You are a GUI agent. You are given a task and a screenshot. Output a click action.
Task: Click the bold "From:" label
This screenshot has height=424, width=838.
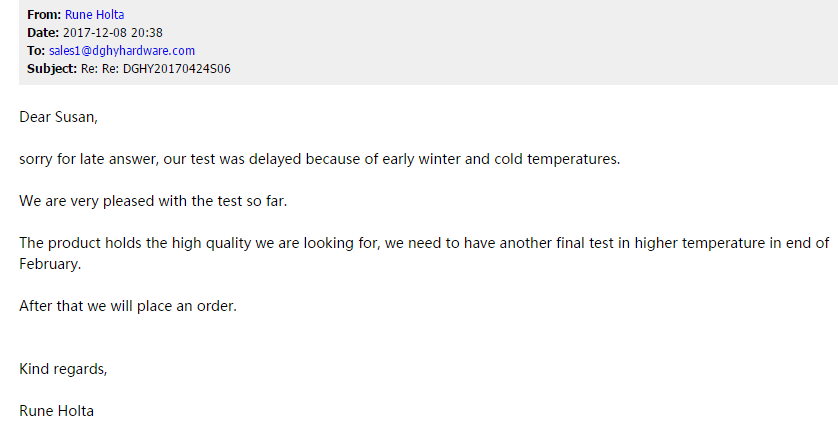(44, 15)
